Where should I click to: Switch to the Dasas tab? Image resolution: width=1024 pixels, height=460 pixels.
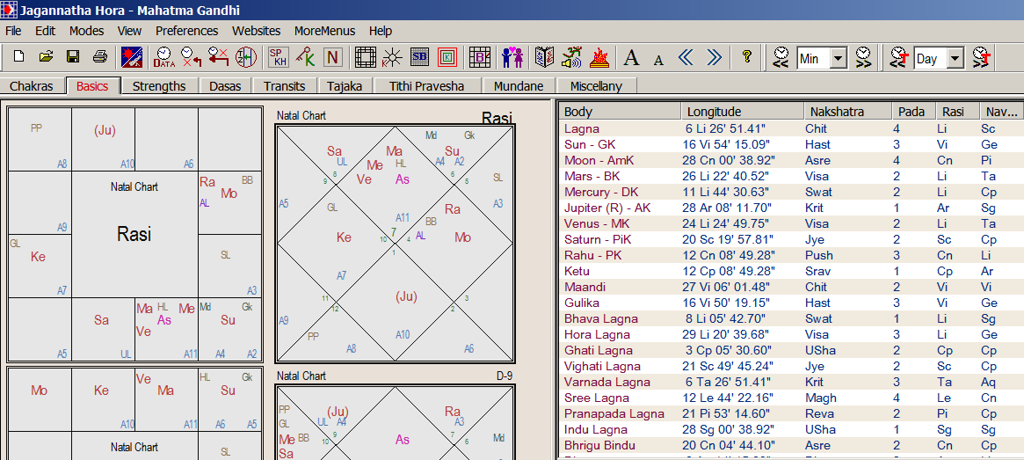(224, 86)
